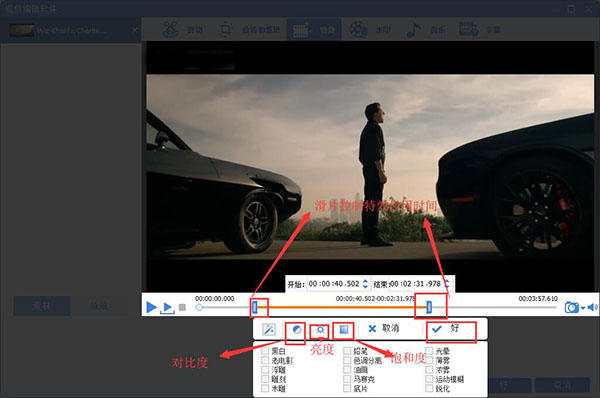
Task: Enable the 黑白 black-and-white effect checkbox
Action: tap(265, 351)
